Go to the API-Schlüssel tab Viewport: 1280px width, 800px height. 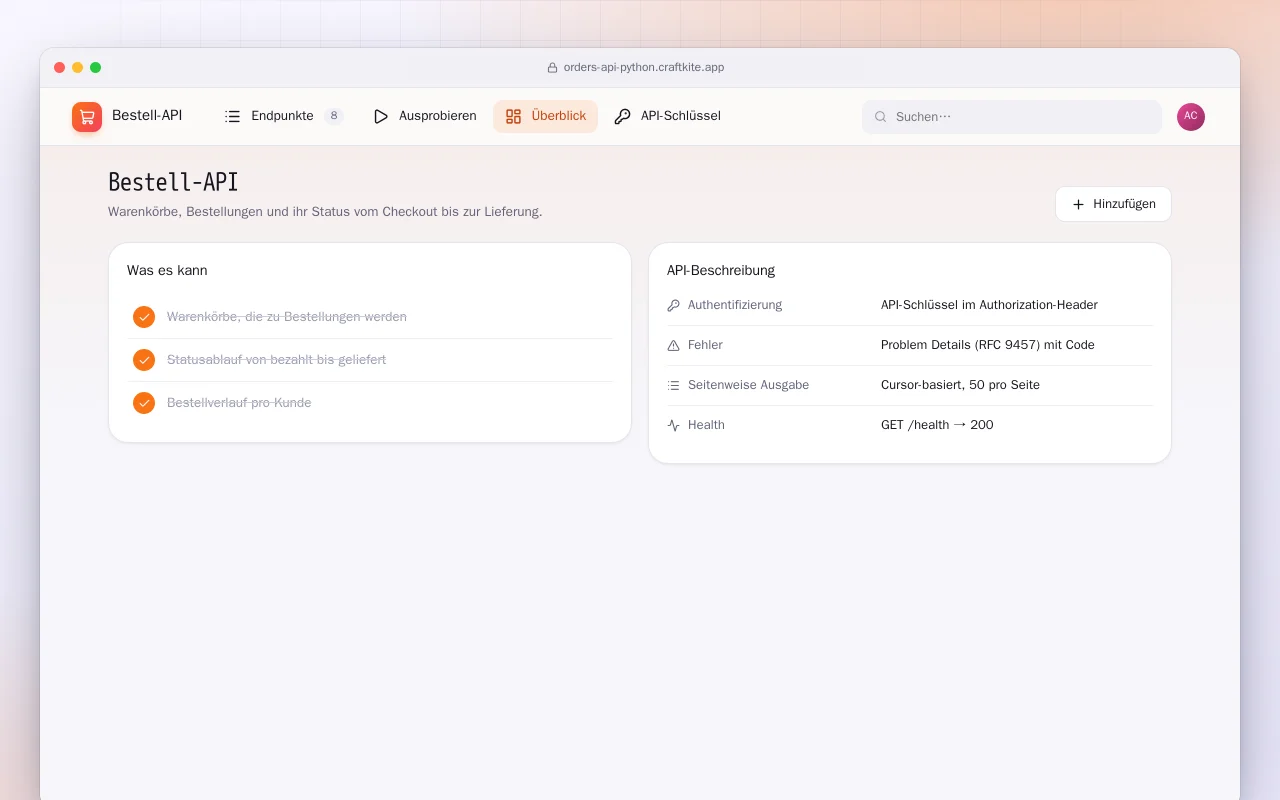point(667,116)
